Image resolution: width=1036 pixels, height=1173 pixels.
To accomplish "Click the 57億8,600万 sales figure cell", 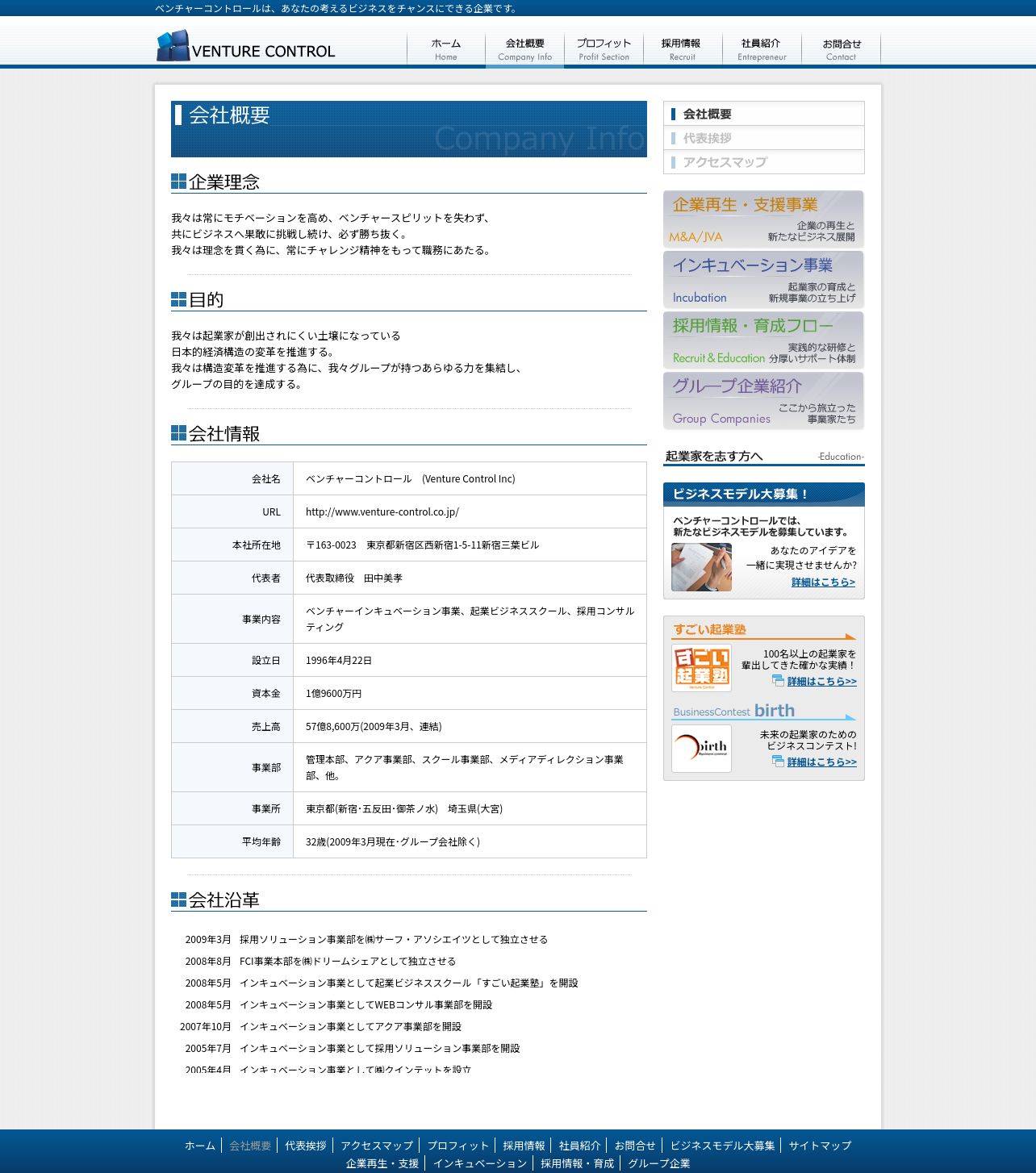I will click(470, 726).
